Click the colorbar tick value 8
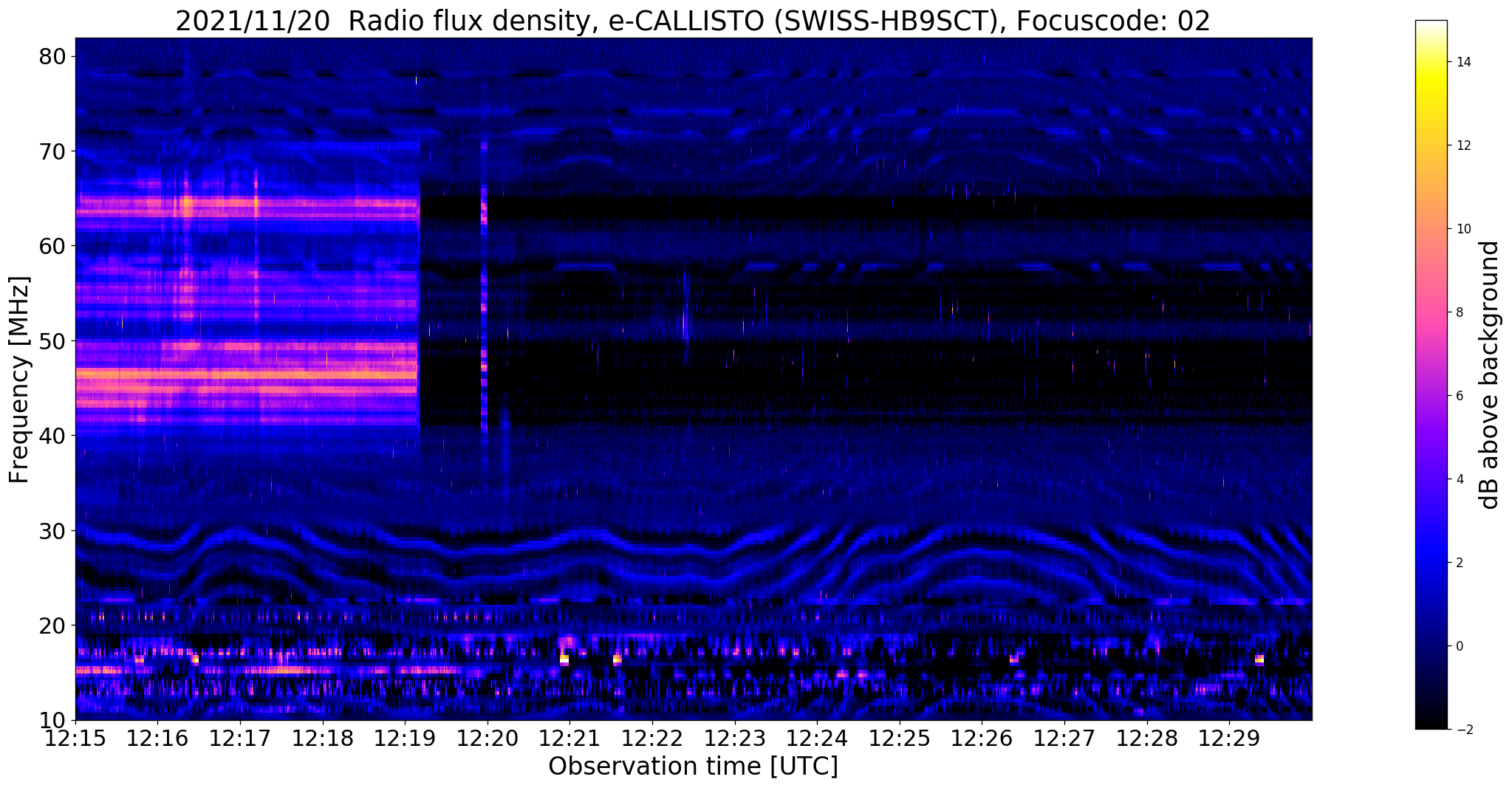 click(x=1460, y=312)
